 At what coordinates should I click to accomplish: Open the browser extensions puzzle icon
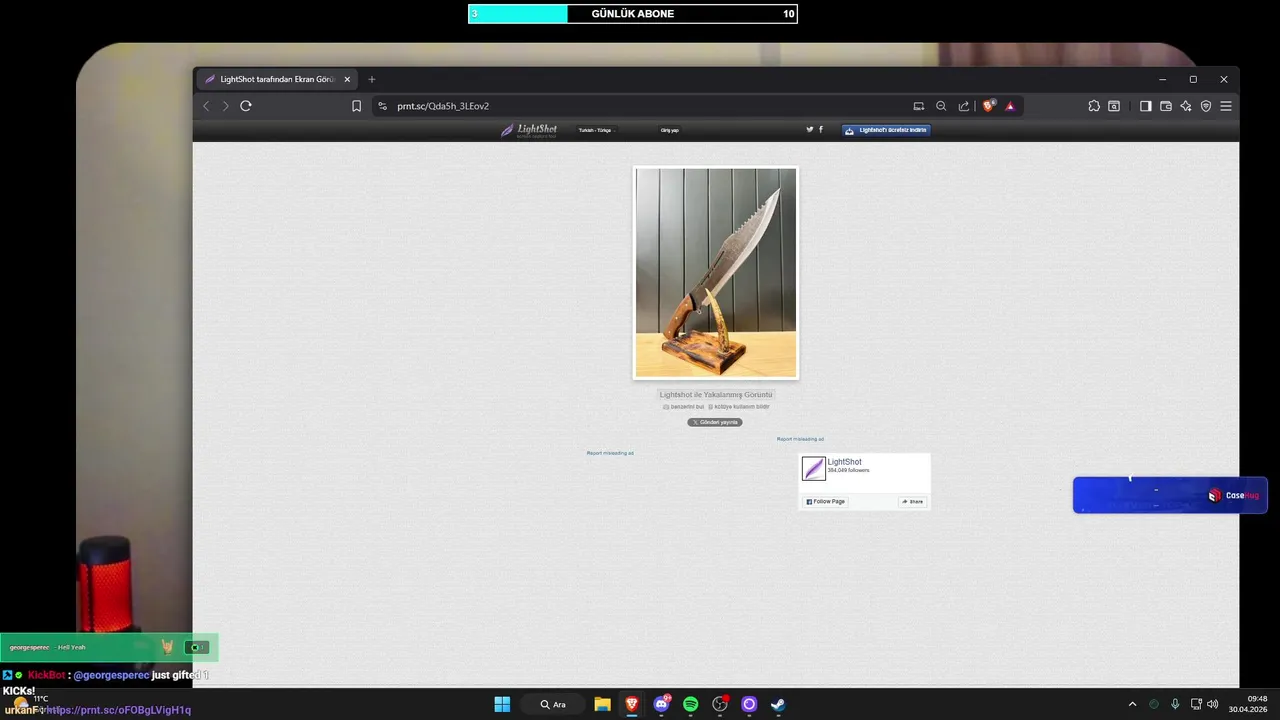pos(1094,106)
